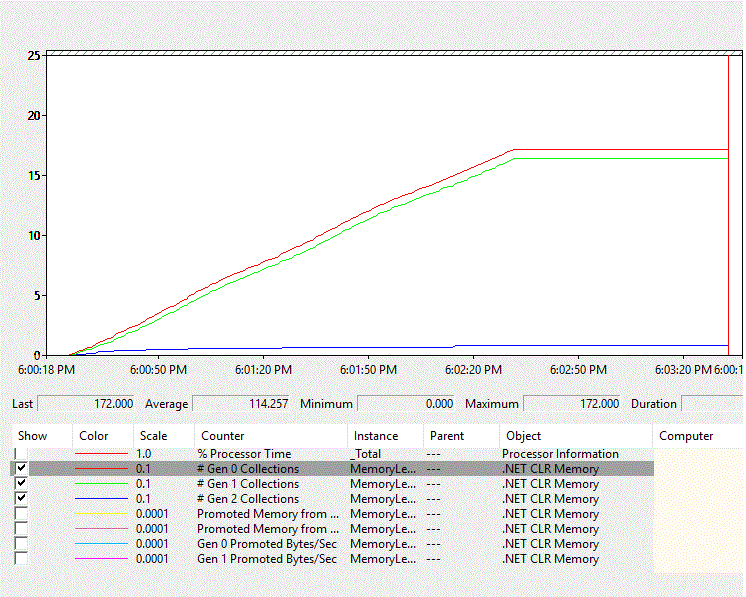This screenshot has height=597, width=746.
Task: Tick the checkbox beside the pink Promoted Memory row
Action: (x=21, y=528)
